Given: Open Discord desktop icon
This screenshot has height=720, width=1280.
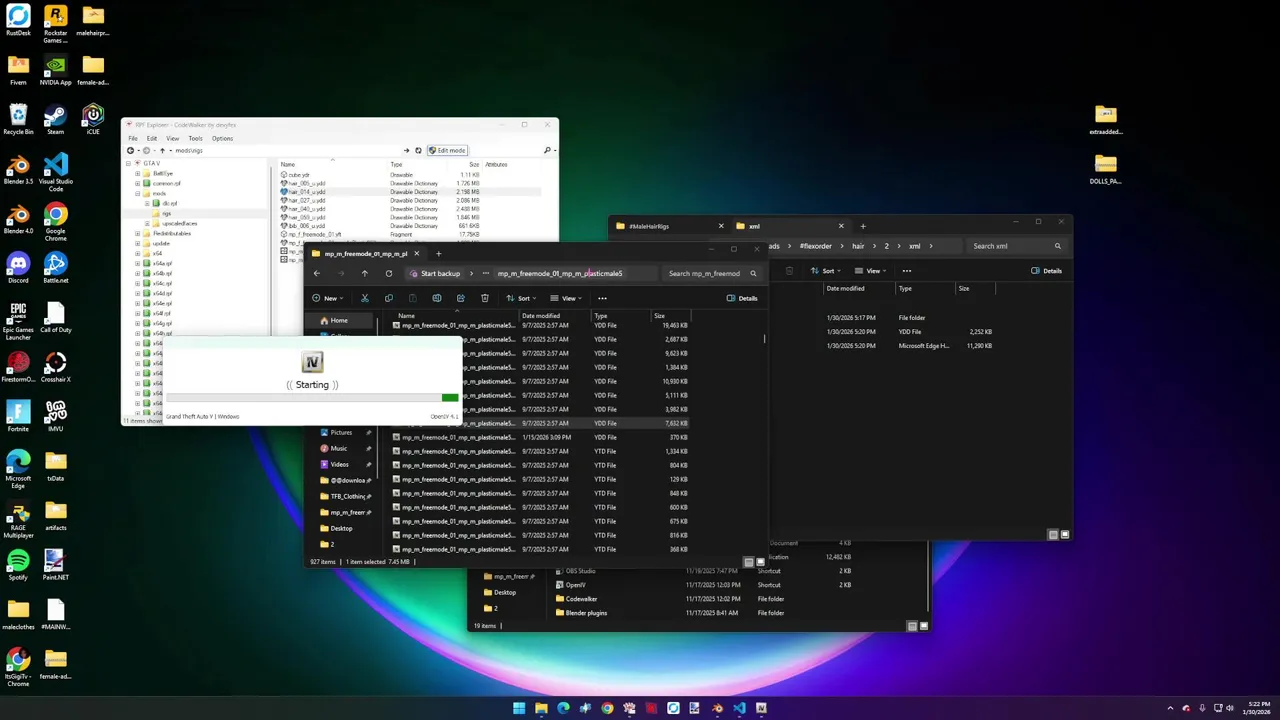Looking at the screenshot, I should [18, 268].
